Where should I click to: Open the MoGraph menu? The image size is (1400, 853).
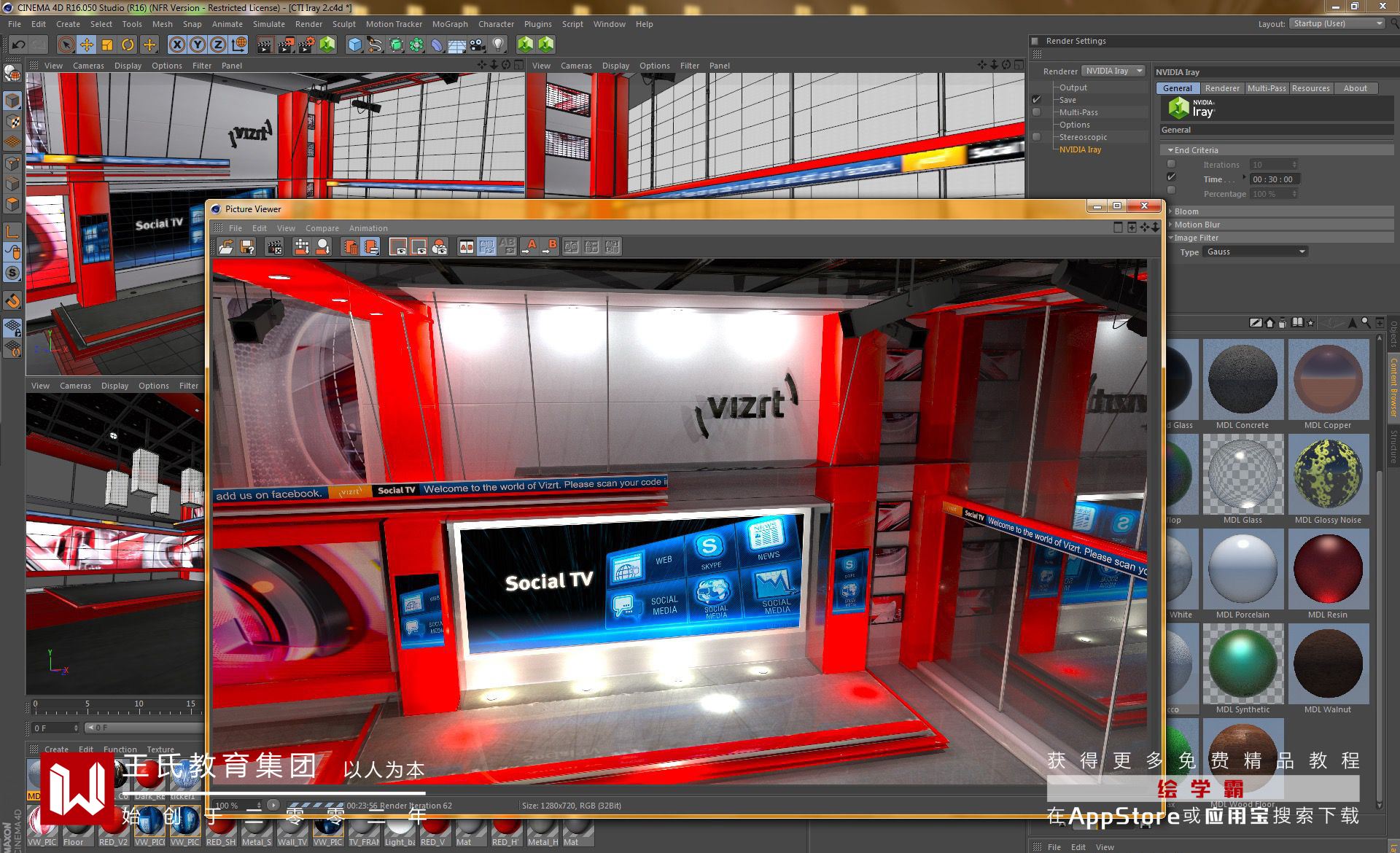pyautogui.click(x=449, y=24)
